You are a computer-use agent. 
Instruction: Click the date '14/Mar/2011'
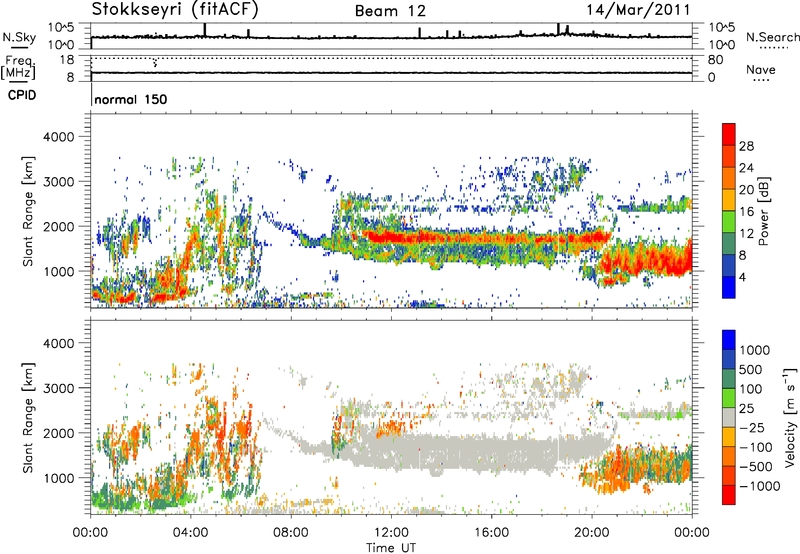click(x=638, y=10)
